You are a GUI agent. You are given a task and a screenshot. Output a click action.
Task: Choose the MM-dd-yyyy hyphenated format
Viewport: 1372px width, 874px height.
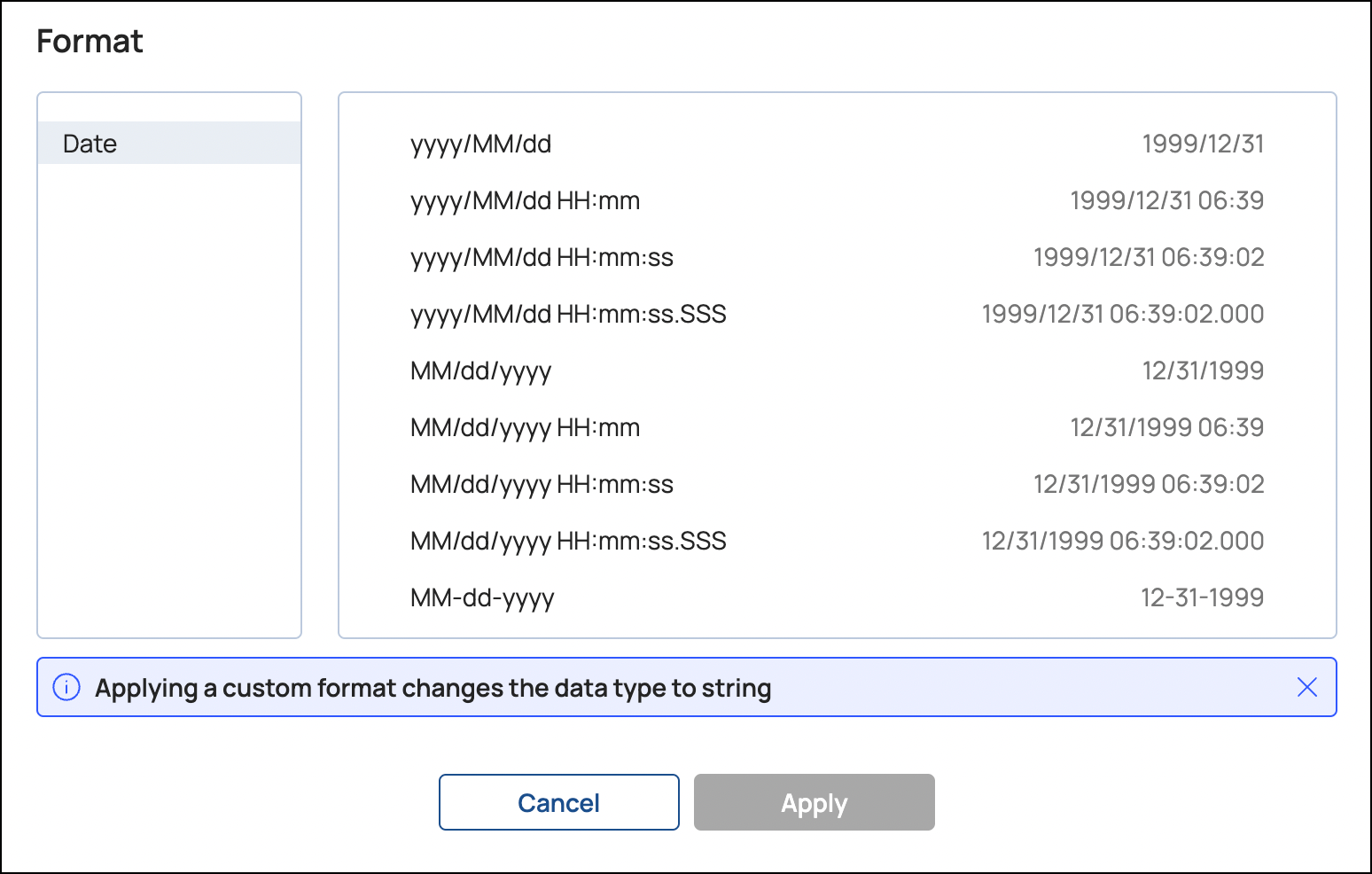tap(481, 597)
